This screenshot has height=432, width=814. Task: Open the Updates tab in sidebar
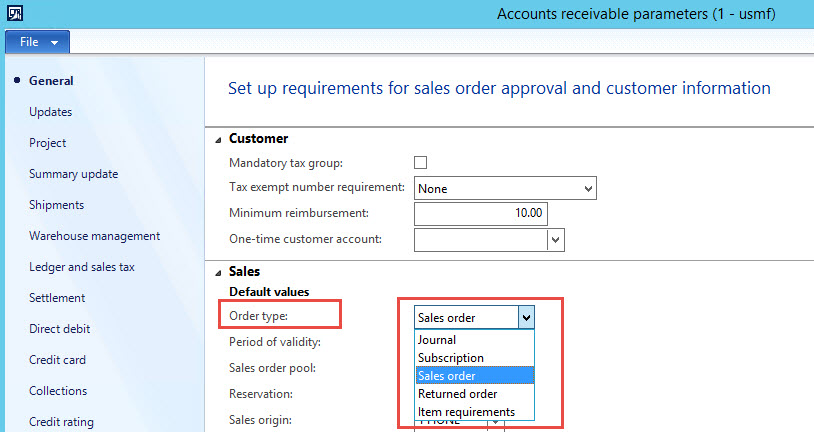pos(51,112)
